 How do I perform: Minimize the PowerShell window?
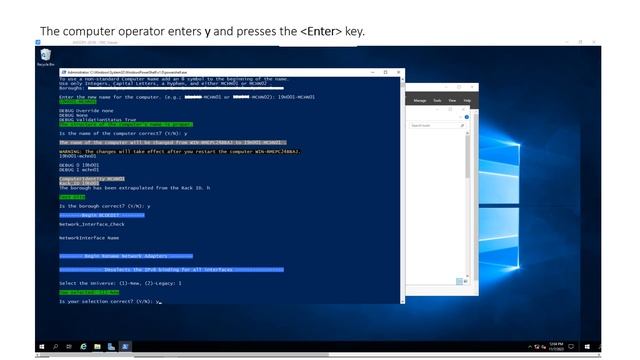click(372, 72)
